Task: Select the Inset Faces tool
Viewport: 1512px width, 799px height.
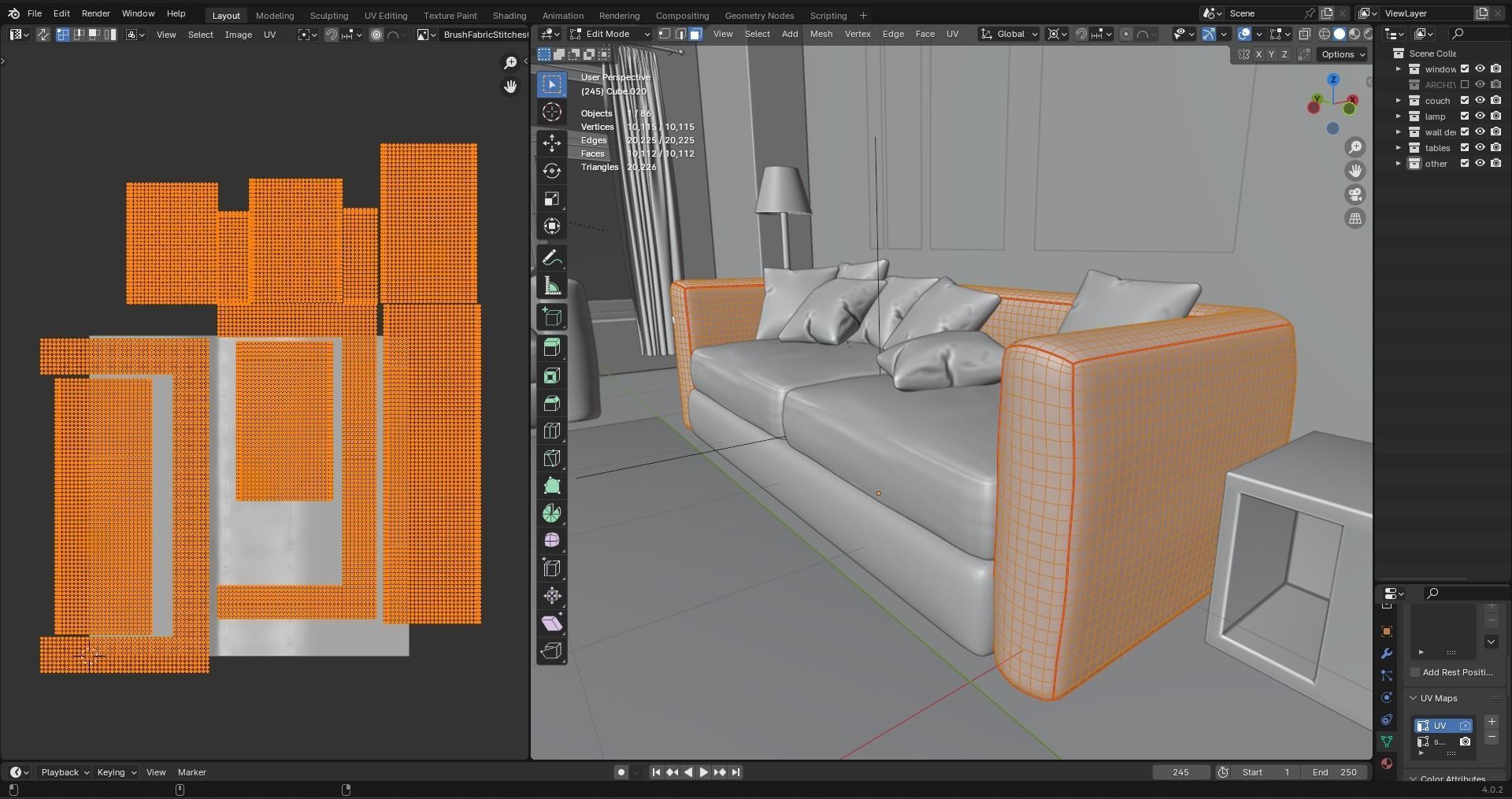Action: pyautogui.click(x=552, y=375)
